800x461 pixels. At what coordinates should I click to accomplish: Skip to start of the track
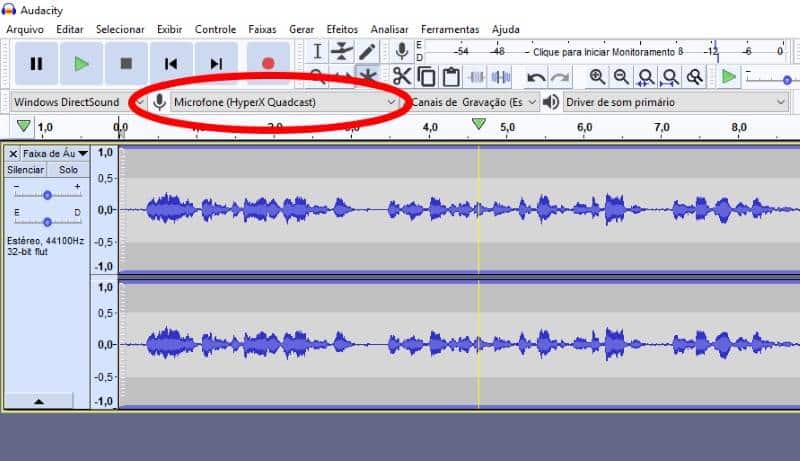click(171, 64)
